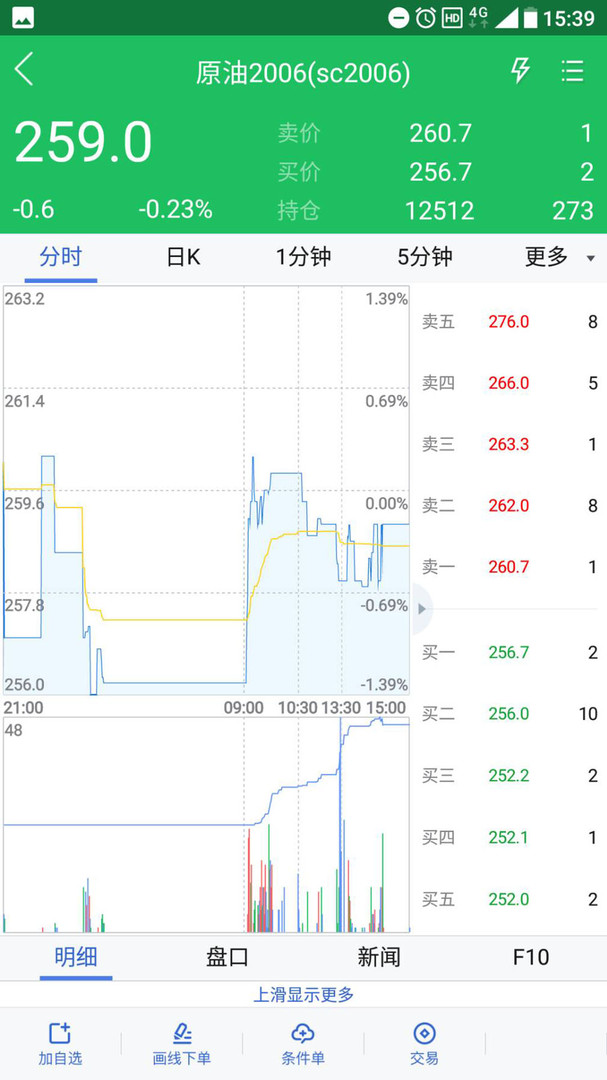Open the 盘口 tab
The width and height of the screenshot is (607, 1080).
coord(227,957)
